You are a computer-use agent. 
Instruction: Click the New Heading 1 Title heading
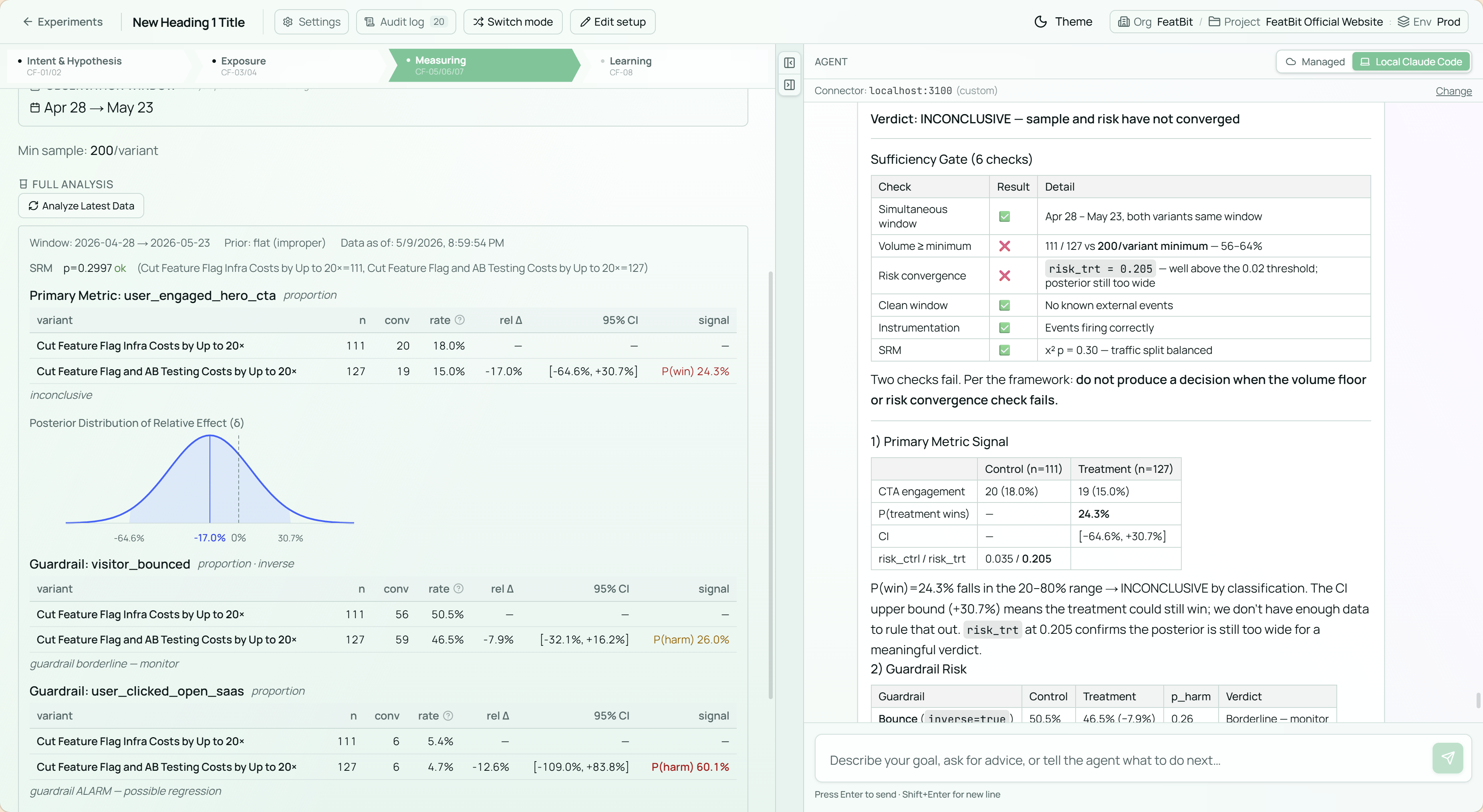pos(188,22)
